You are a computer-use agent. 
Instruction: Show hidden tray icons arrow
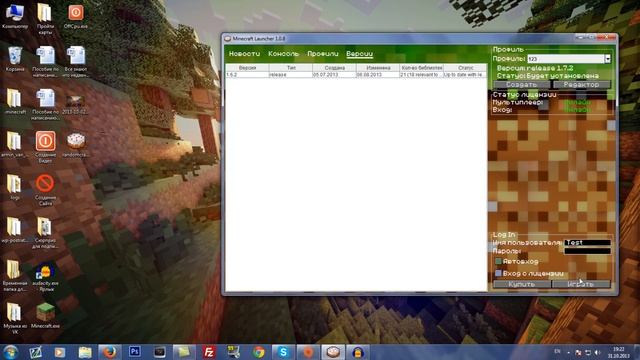point(568,352)
